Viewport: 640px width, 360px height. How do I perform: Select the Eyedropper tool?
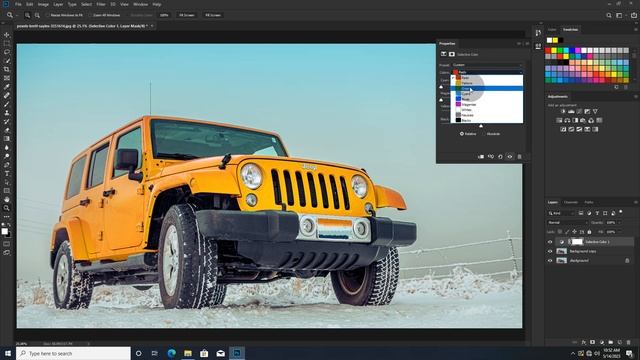click(7, 87)
